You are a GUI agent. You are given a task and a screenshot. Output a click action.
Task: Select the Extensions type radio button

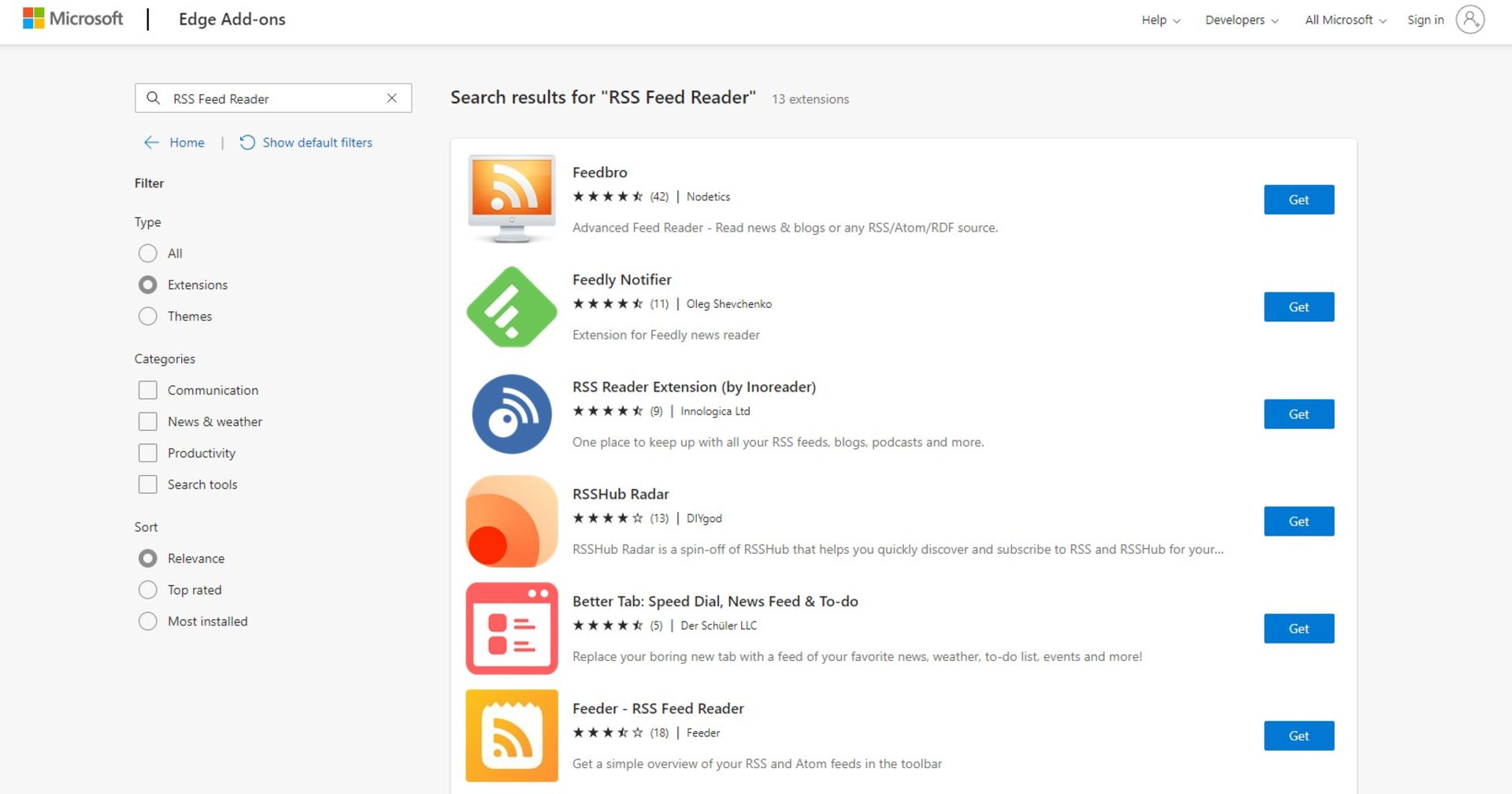click(147, 284)
